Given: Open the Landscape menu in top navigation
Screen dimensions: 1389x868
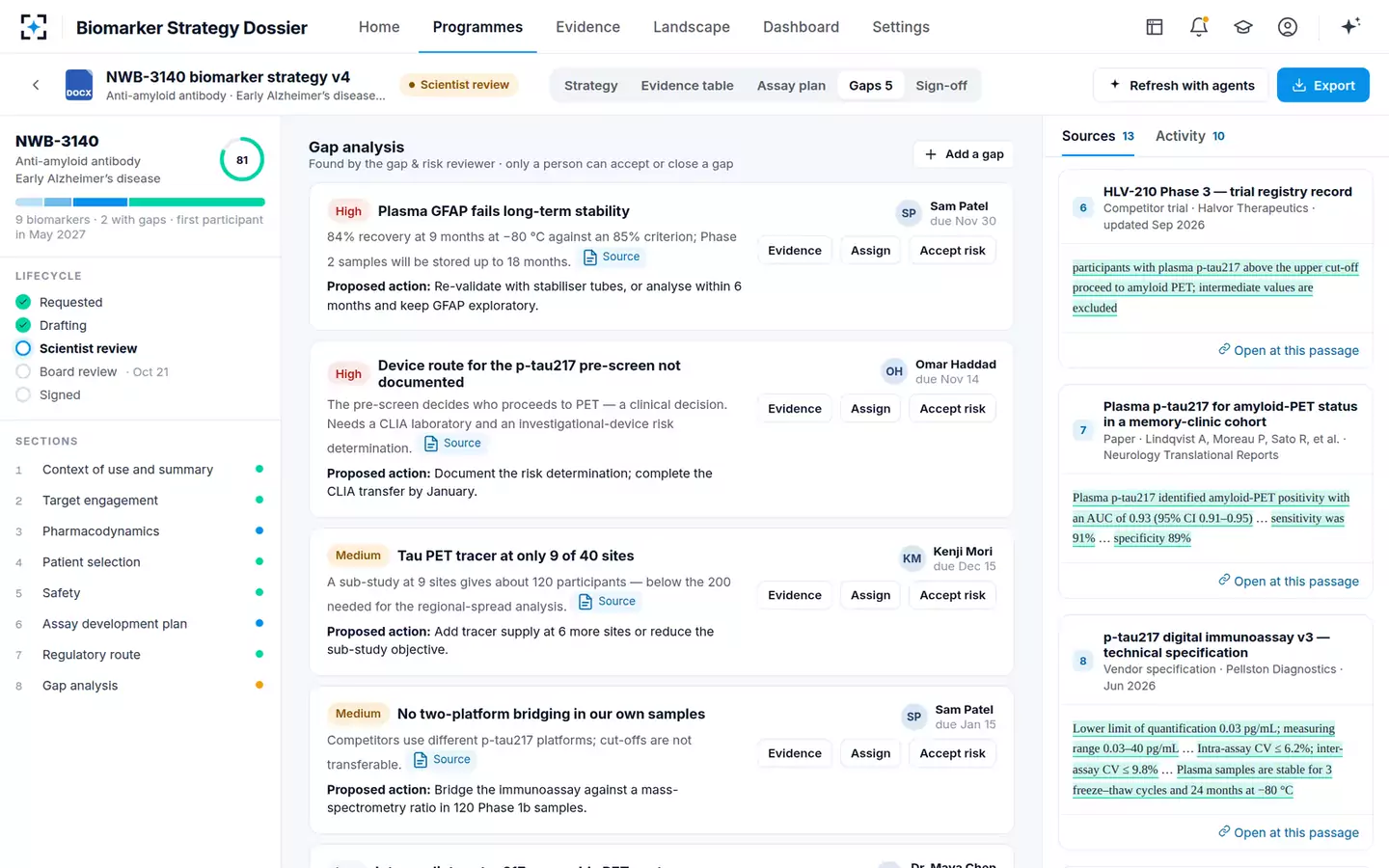Looking at the screenshot, I should (x=692, y=27).
